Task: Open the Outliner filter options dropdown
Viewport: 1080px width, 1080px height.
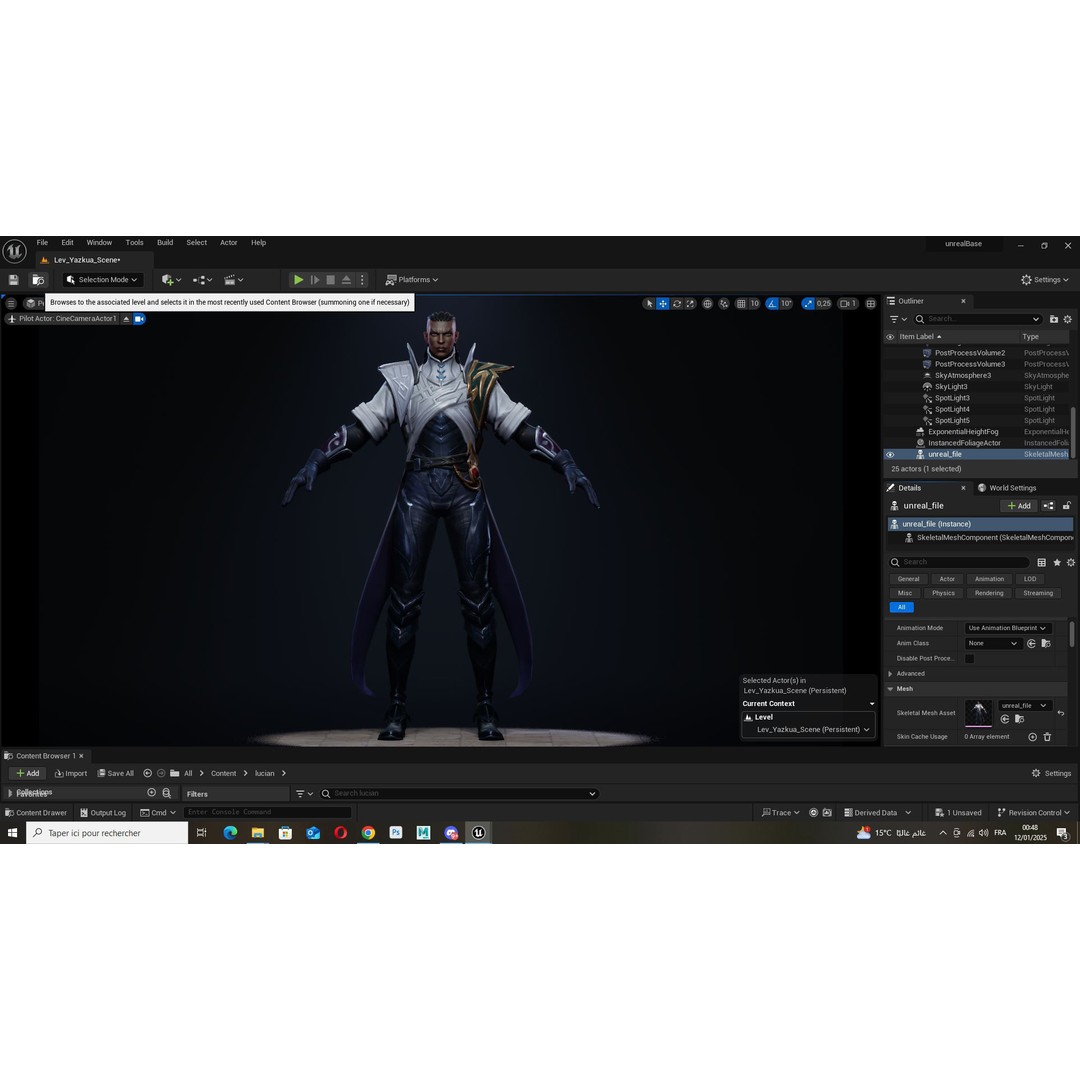Action: click(x=898, y=319)
